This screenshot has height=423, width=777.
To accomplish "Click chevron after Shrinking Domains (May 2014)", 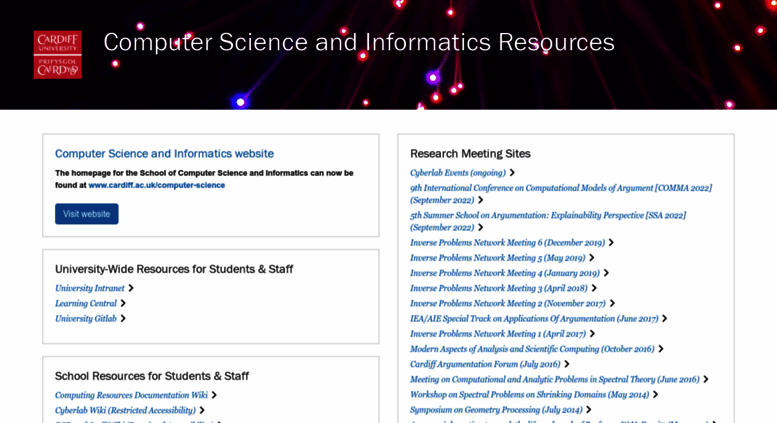I will (656, 395).
